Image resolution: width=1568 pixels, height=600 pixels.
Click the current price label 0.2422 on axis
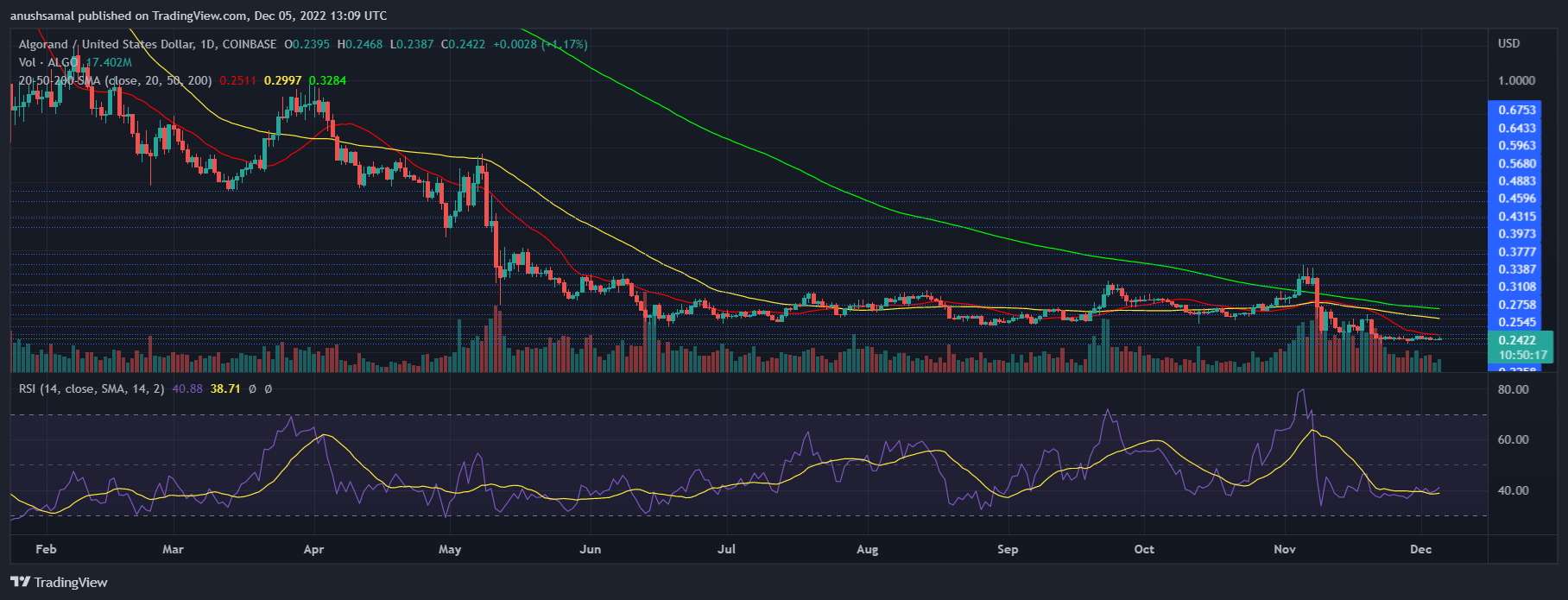(x=1517, y=340)
